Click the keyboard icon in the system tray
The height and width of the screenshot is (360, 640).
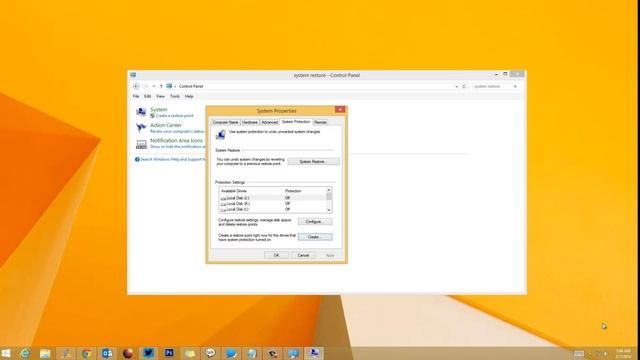pyautogui.click(x=579, y=354)
